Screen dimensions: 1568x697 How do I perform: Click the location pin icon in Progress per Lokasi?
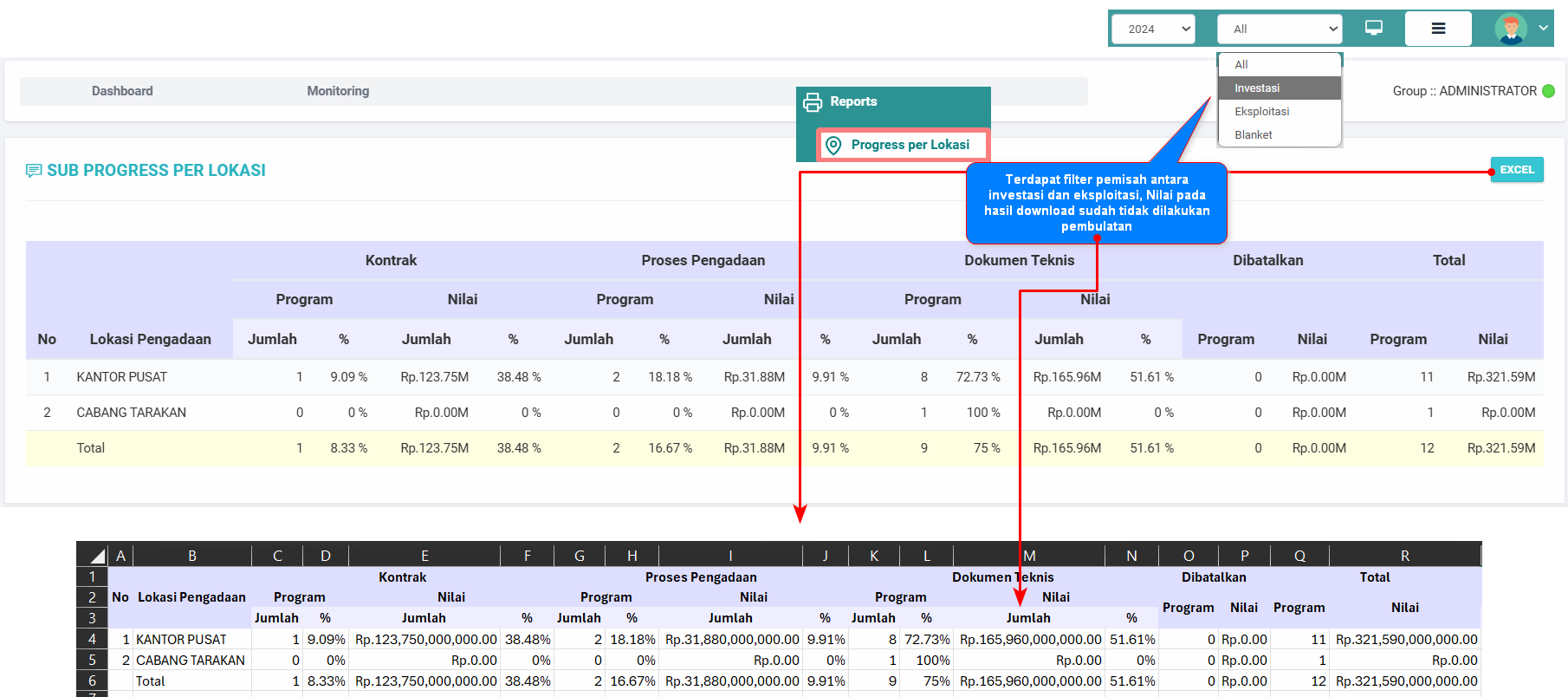[x=833, y=146]
